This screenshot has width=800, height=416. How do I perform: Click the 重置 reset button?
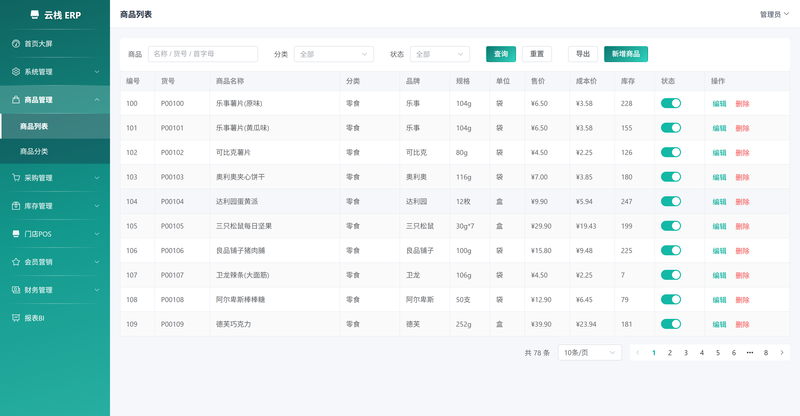(x=537, y=54)
